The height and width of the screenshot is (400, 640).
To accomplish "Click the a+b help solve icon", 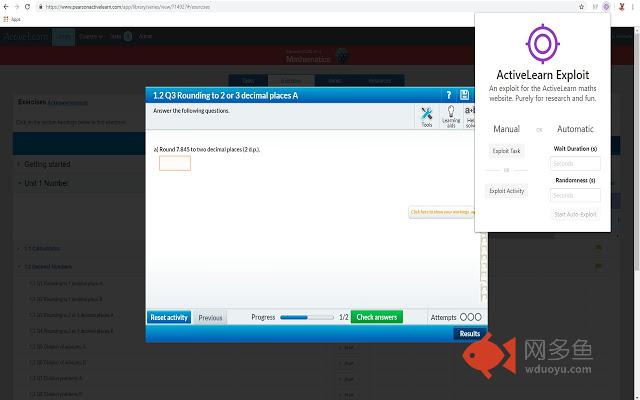I will 470,117.
